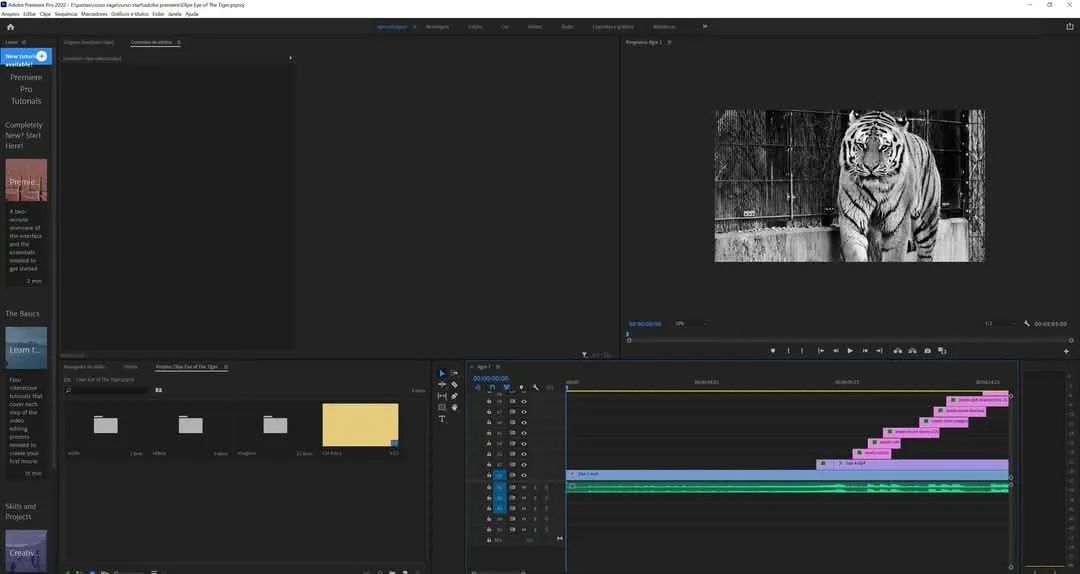Click Quick Export share icon
The width and height of the screenshot is (1080, 574).
(1070, 27)
